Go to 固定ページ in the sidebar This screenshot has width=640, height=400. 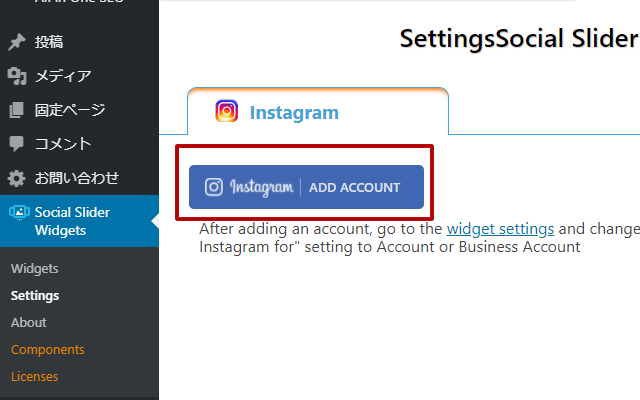click(x=70, y=110)
